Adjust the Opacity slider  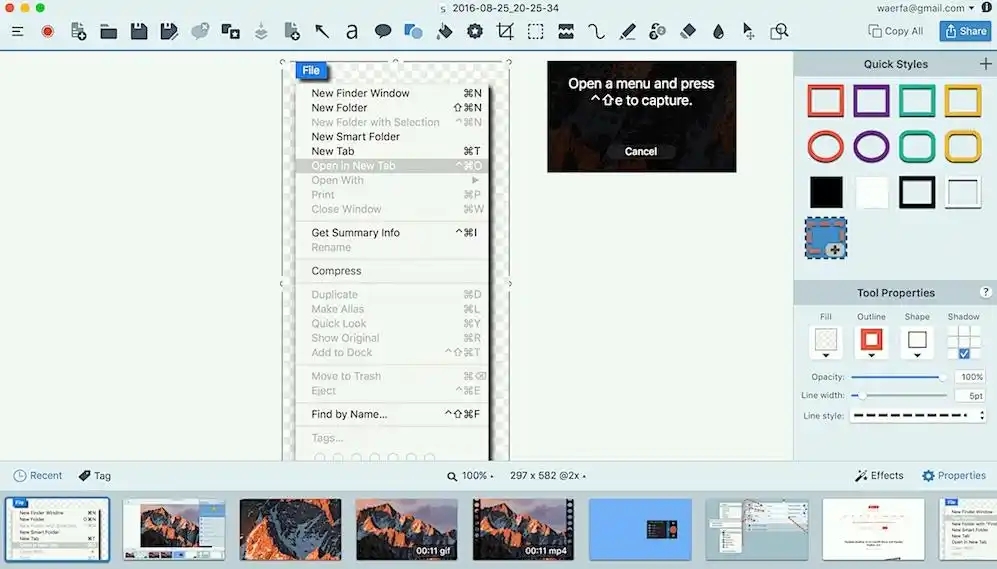pos(899,377)
